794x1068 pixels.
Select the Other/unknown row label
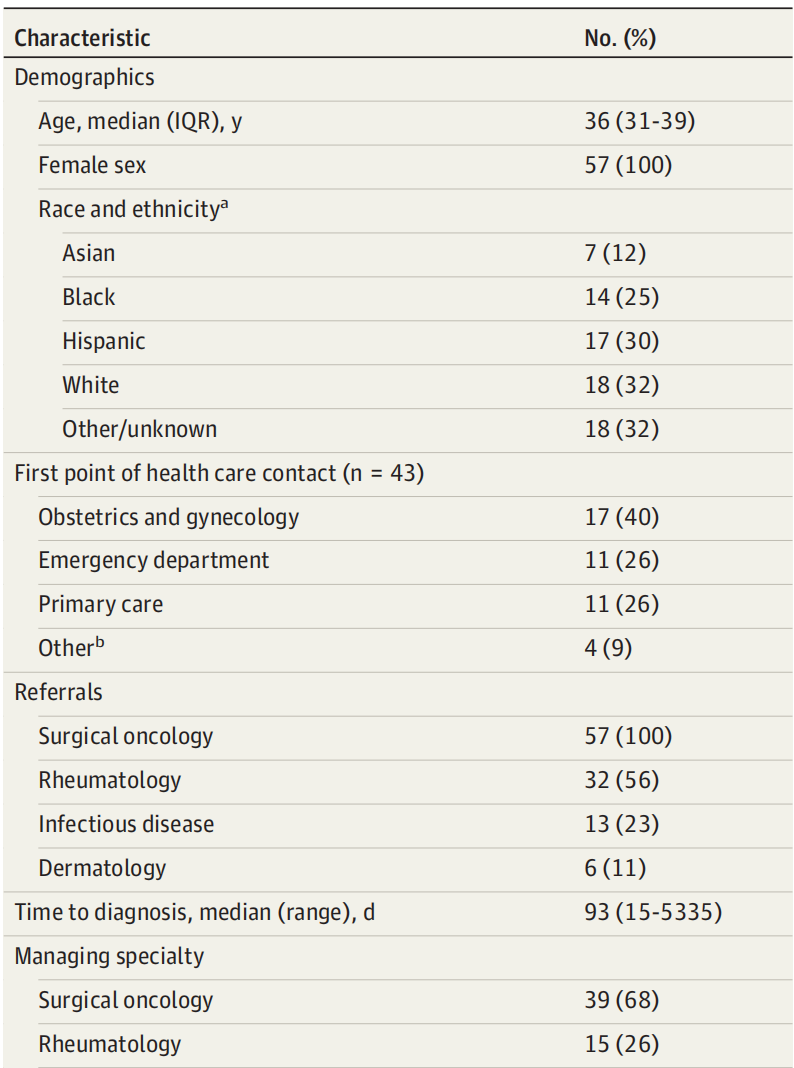(140, 429)
